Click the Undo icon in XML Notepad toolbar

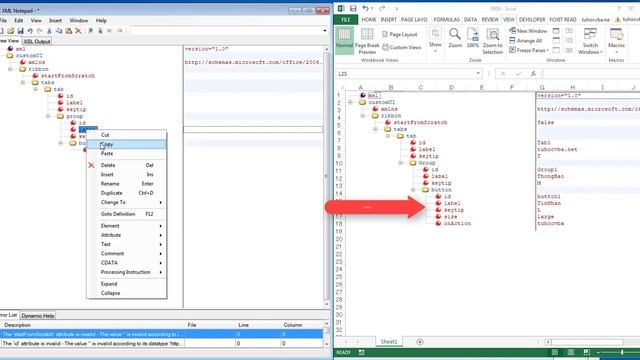click(30, 31)
